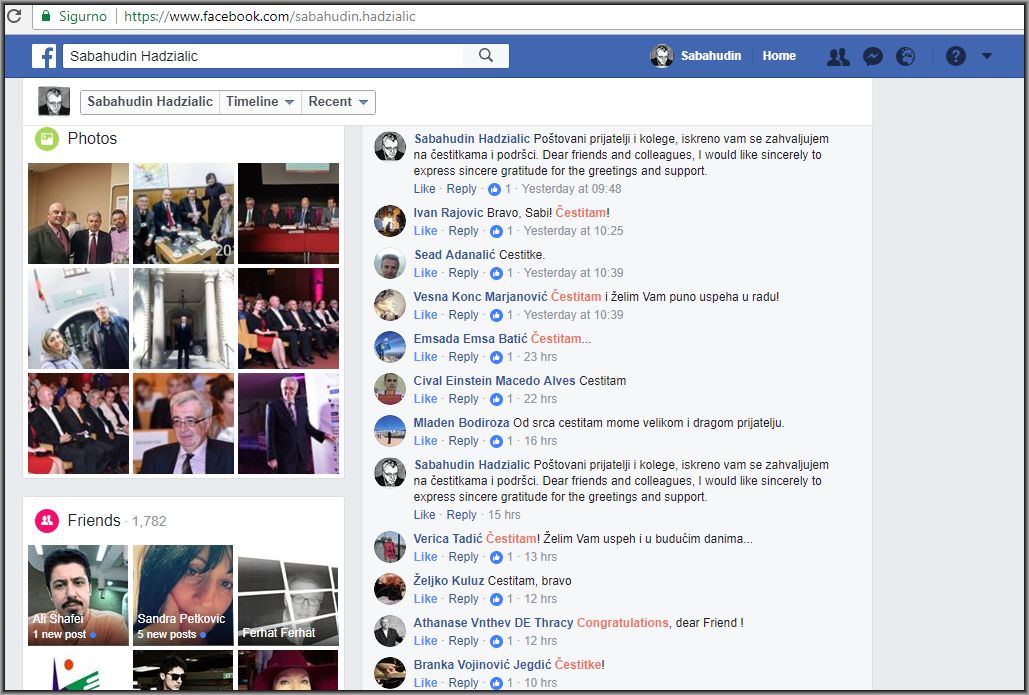The height and width of the screenshot is (695, 1029).
Task: Click Emsada Emsa Batić's avatar
Action: point(390,347)
